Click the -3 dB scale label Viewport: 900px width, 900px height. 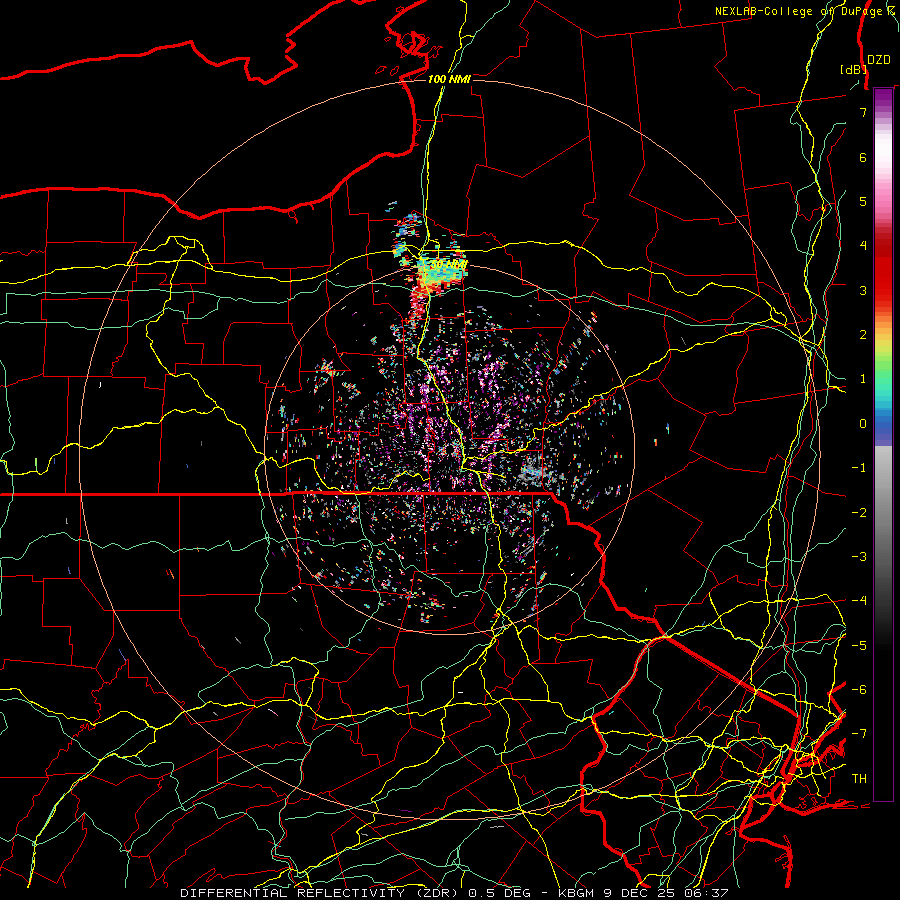(859, 556)
